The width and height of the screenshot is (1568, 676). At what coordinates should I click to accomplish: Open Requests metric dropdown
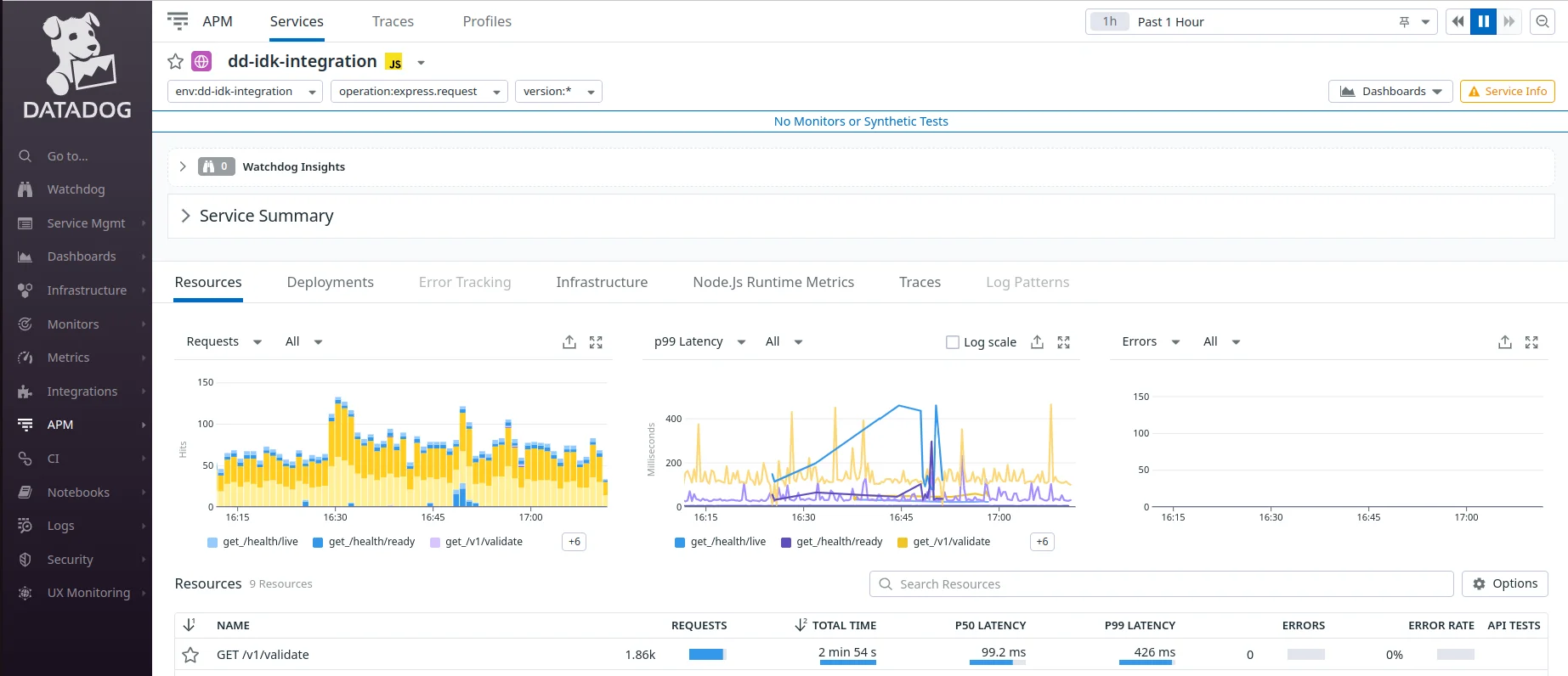tap(224, 341)
